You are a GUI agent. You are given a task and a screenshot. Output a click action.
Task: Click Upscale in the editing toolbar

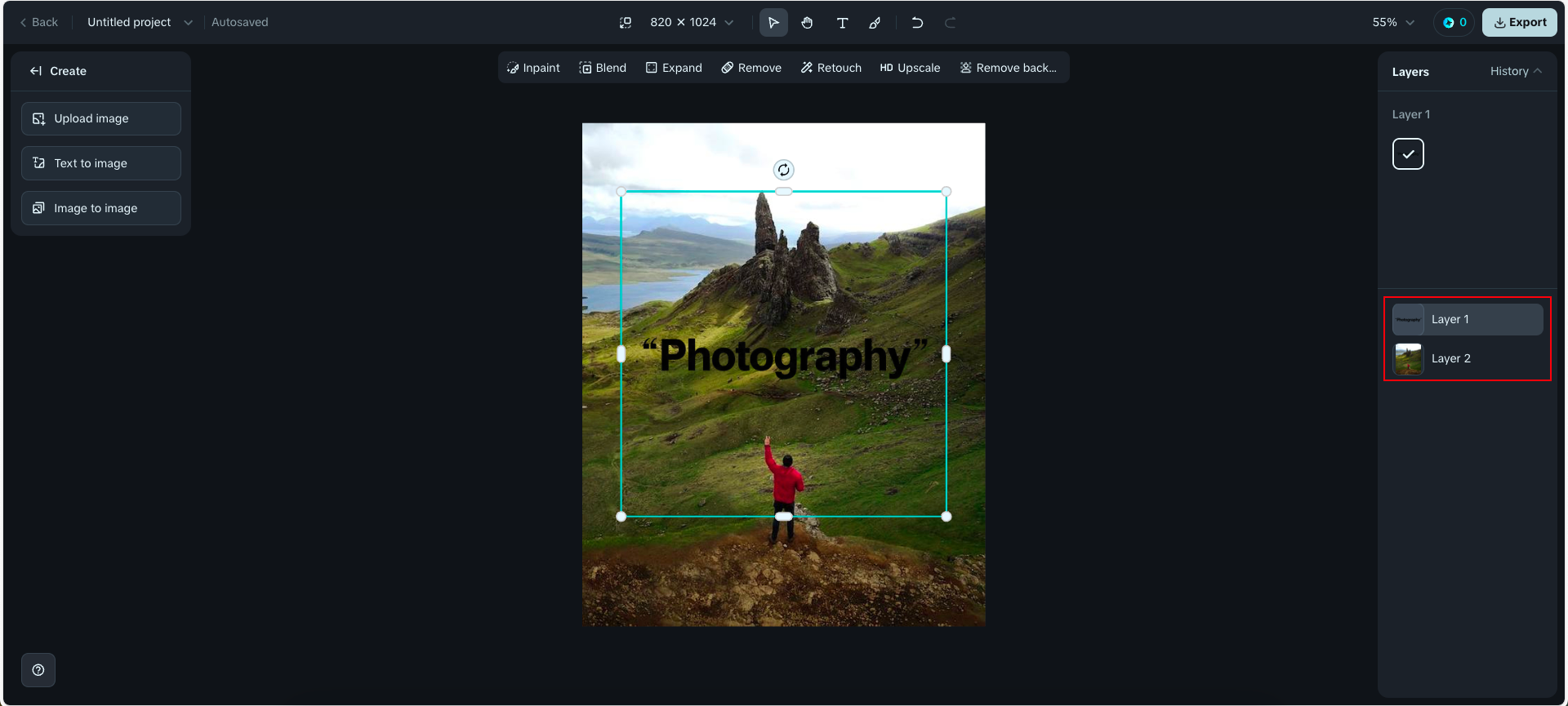click(x=910, y=68)
